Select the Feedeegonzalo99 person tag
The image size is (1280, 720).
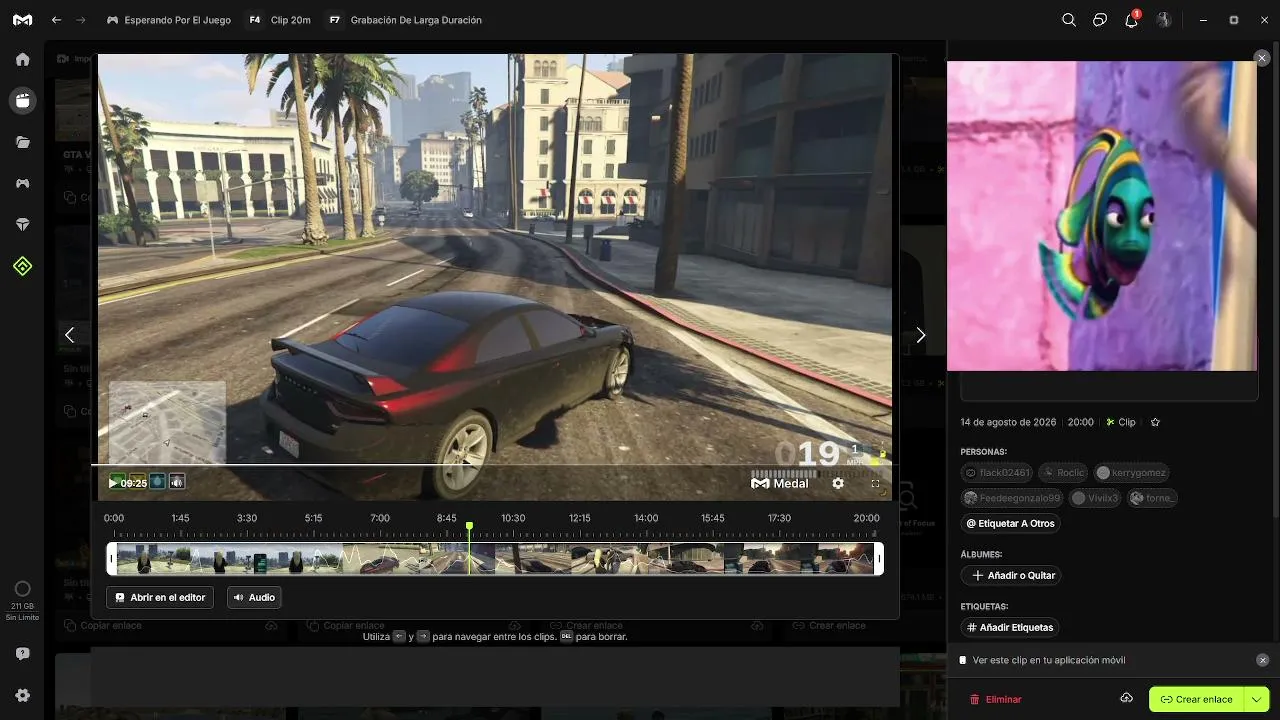[1012, 498]
